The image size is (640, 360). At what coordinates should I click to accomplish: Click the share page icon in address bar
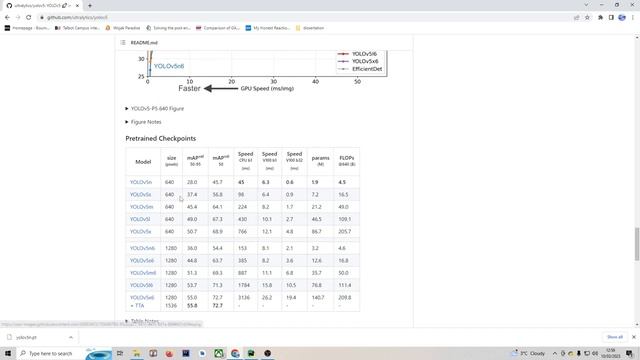pos(577,18)
